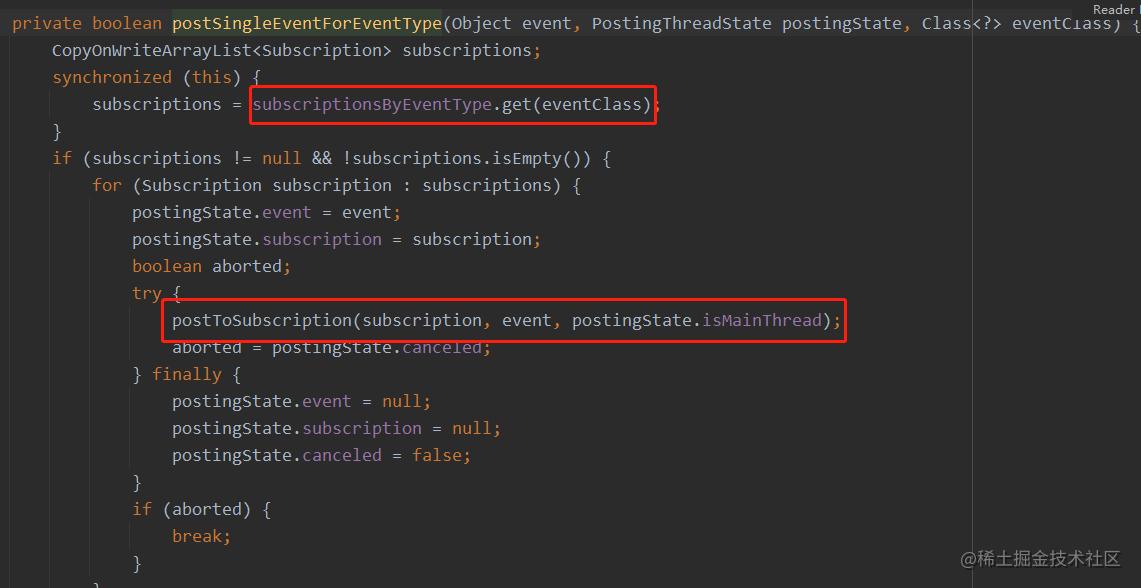Click the 稀土掘金技术社区 watermark
The width and height of the screenshot is (1141, 588).
[1040, 559]
